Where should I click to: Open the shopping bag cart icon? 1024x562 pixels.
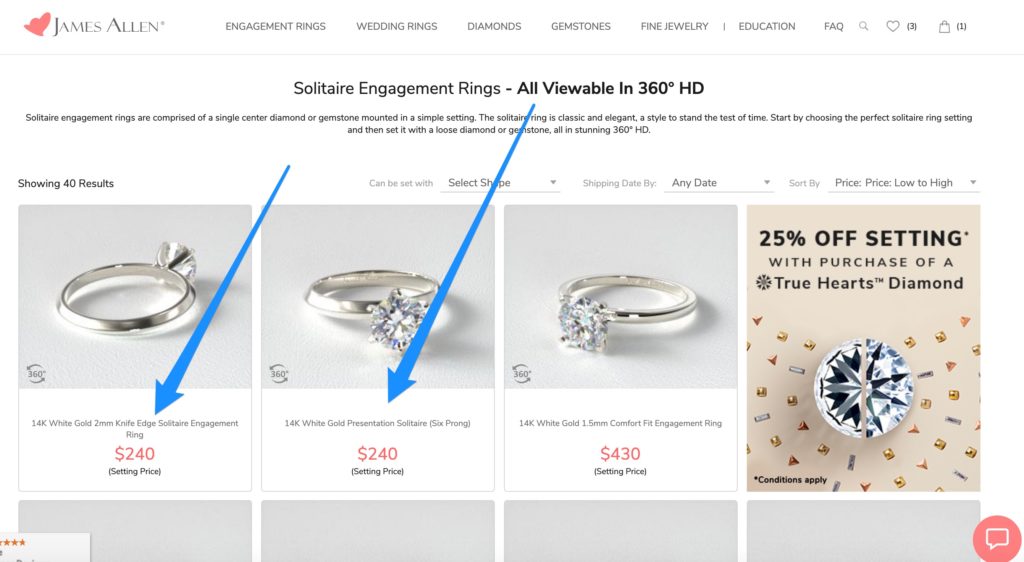(945, 27)
